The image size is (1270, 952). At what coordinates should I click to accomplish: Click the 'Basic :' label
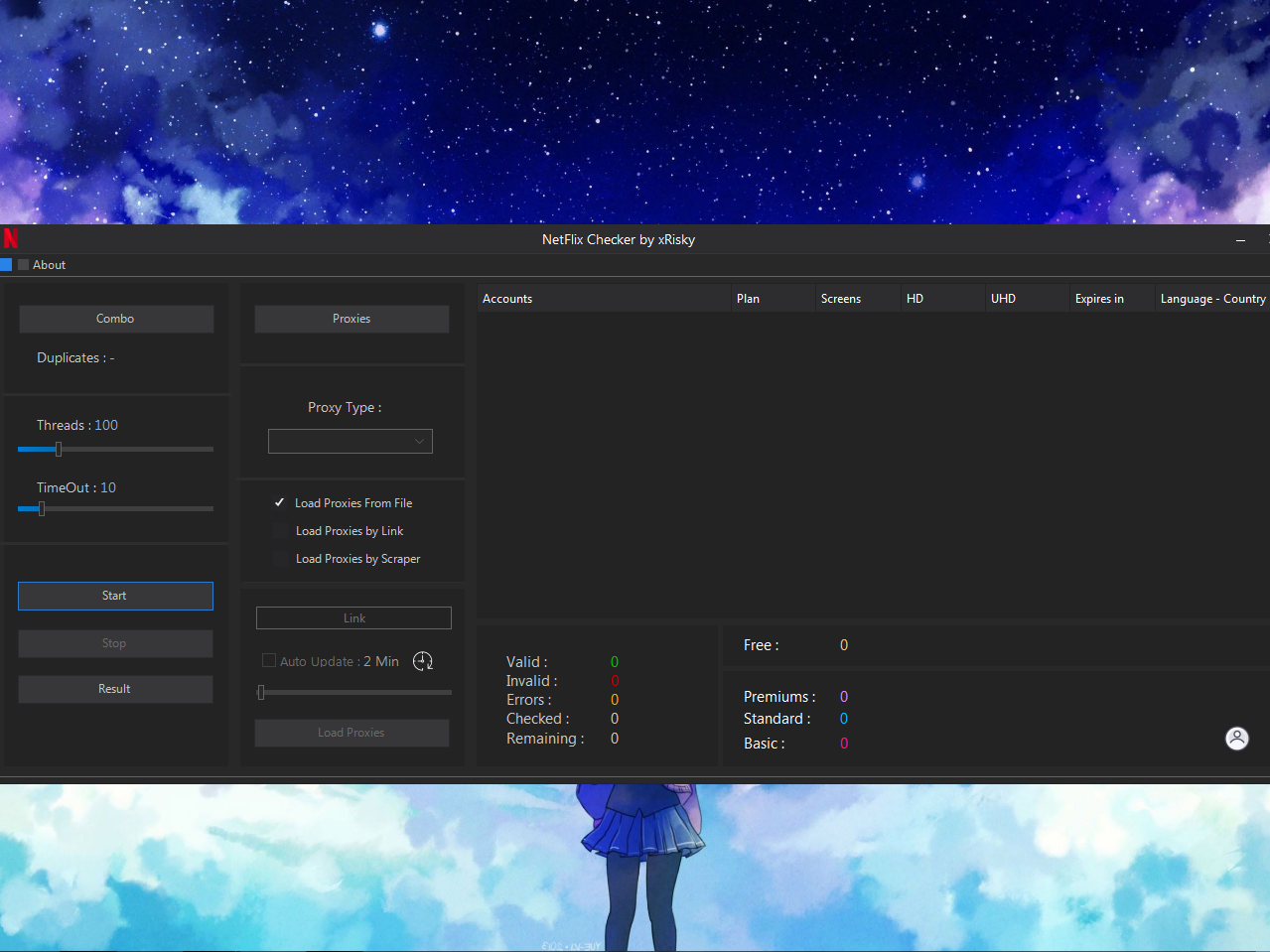pyautogui.click(x=765, y=744)
